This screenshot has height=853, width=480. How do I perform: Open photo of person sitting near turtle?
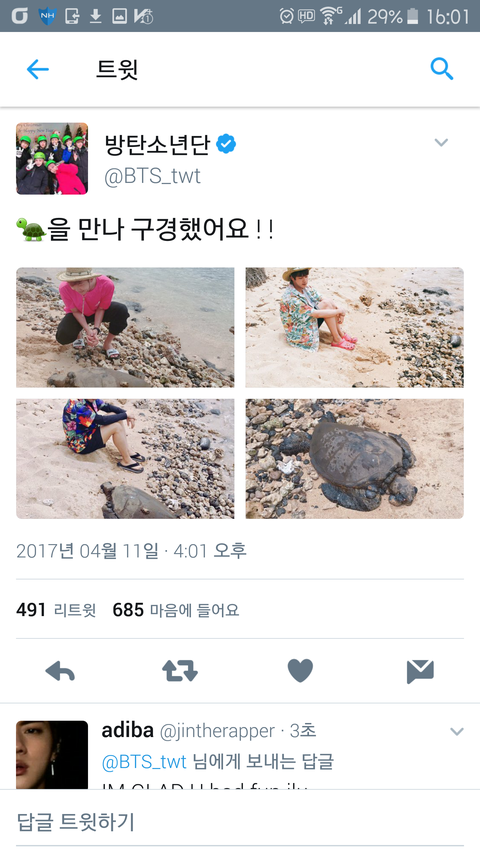point(125,459)
